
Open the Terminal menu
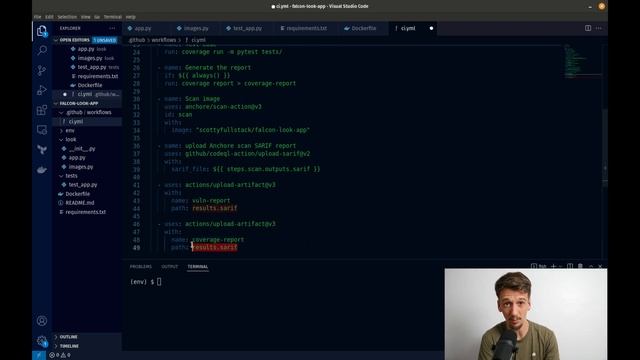pyautogui.click(x=113, y=17)
